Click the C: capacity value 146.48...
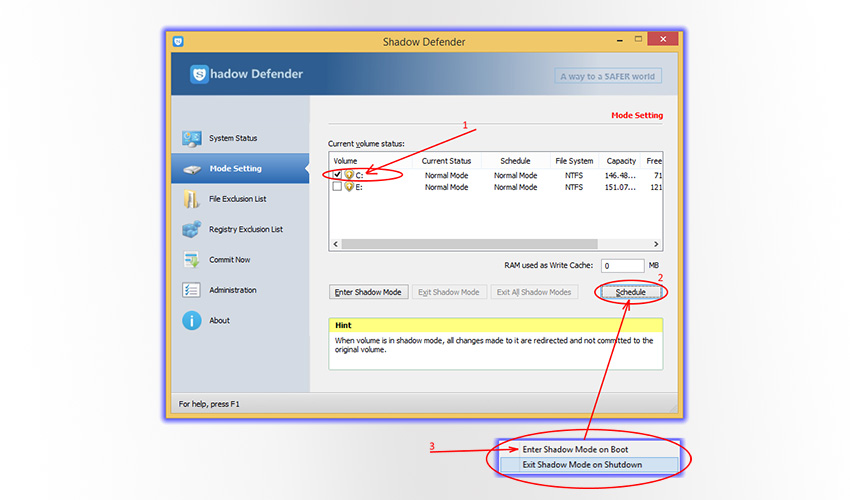The width and height of the screenshot is (850, 500). click(x=620, y=175)
